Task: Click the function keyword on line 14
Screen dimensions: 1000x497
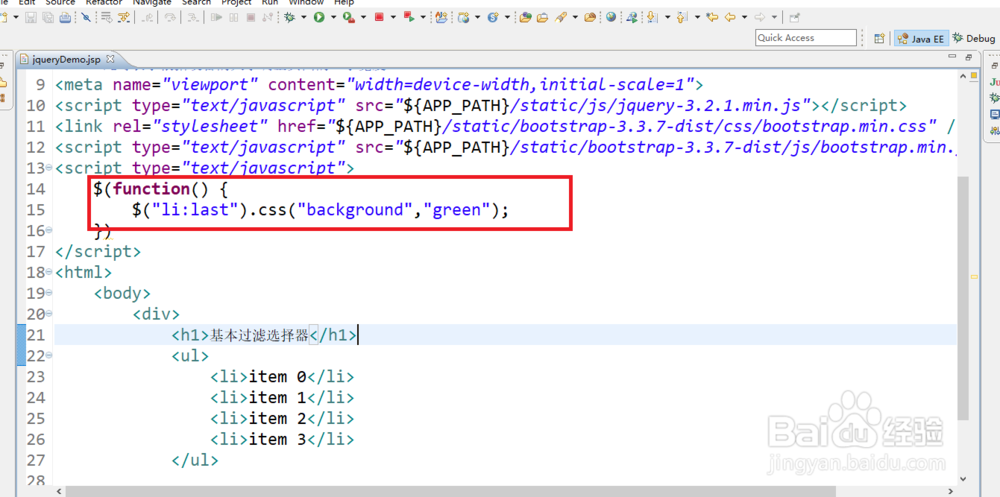Action: pos(151,189)
